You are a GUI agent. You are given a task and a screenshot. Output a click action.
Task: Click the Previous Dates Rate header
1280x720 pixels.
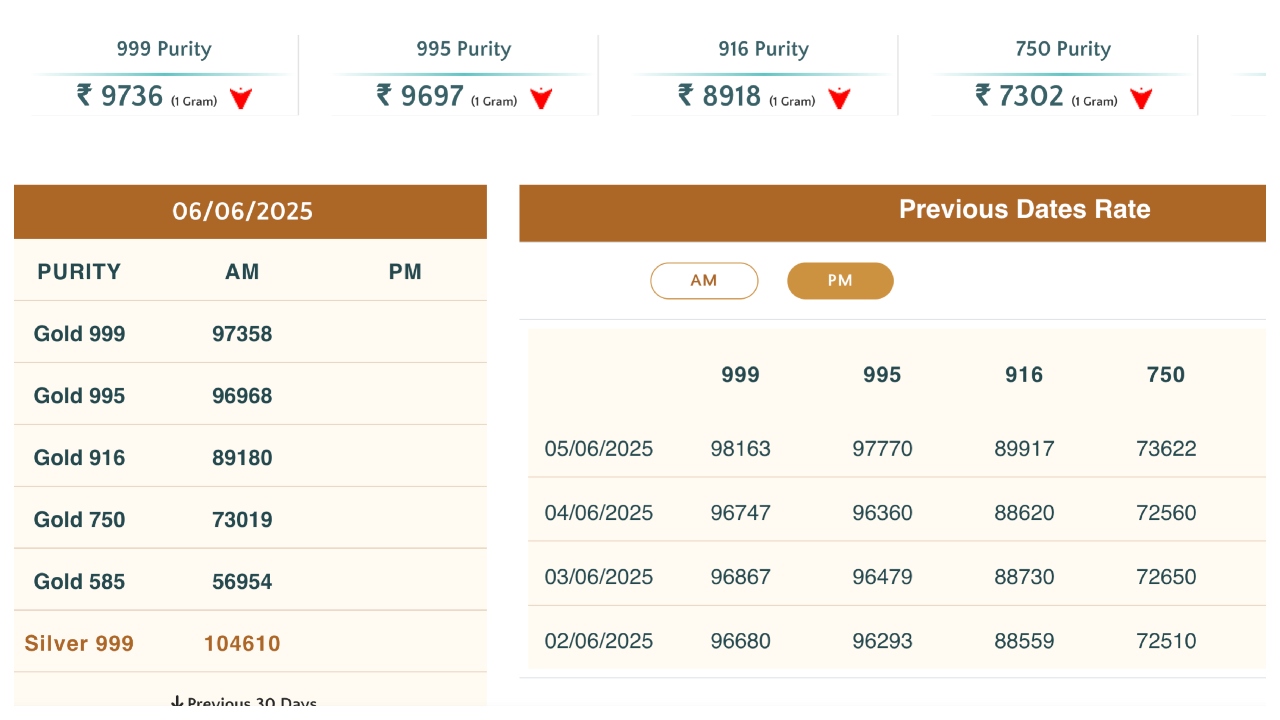tap(1024, 210)
